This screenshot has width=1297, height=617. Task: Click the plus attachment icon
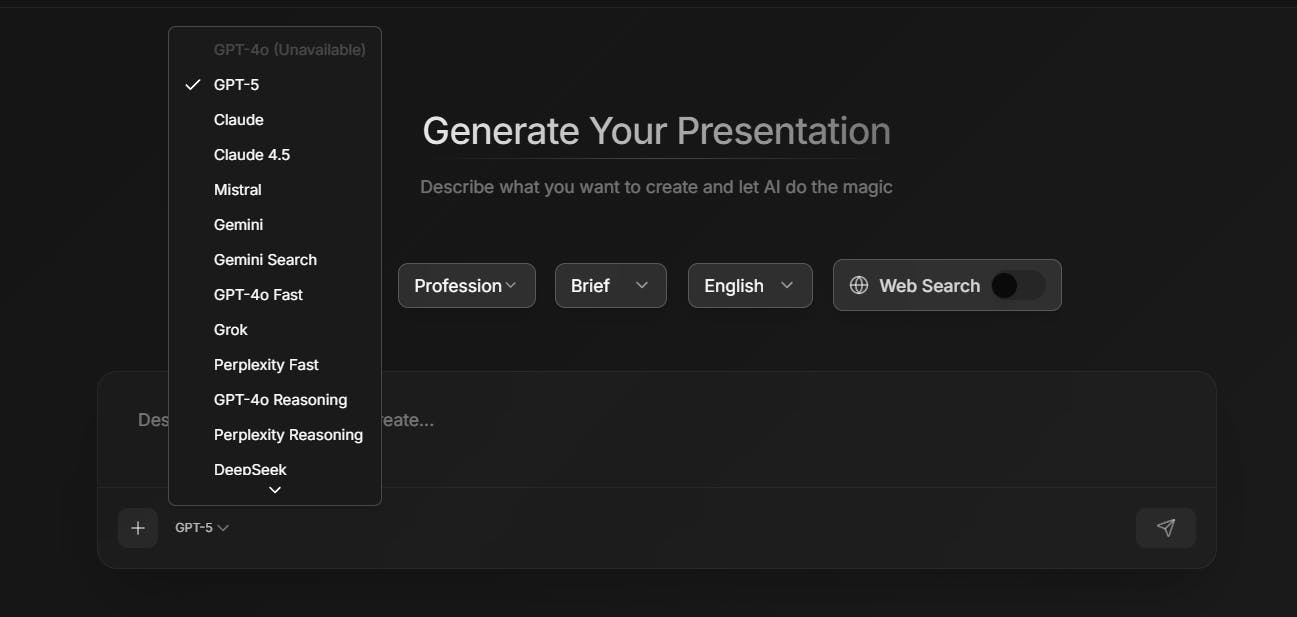pyautogui.click(x=138, y=528)
